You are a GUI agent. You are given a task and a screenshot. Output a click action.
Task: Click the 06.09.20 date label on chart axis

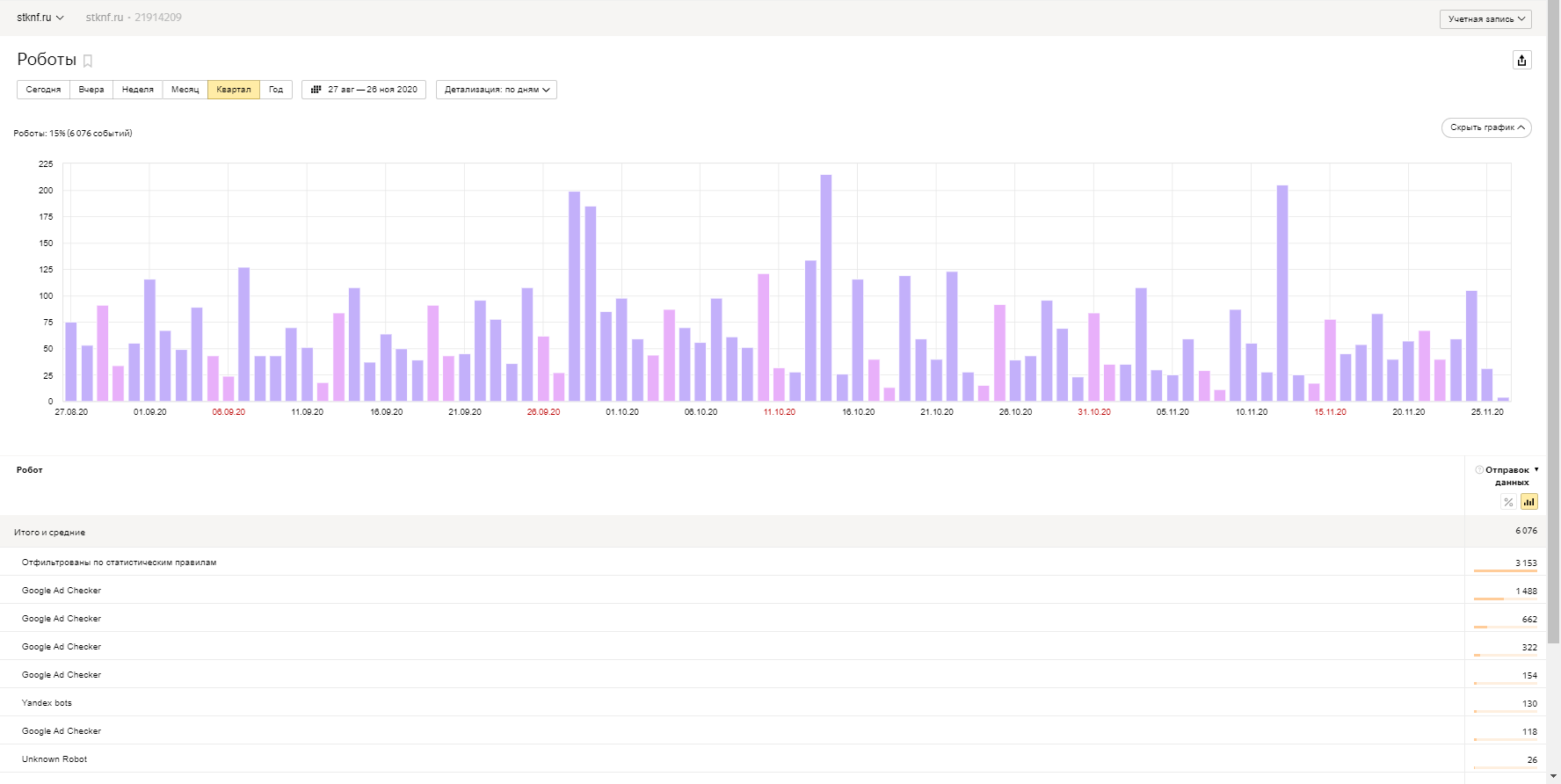point(229,412)
